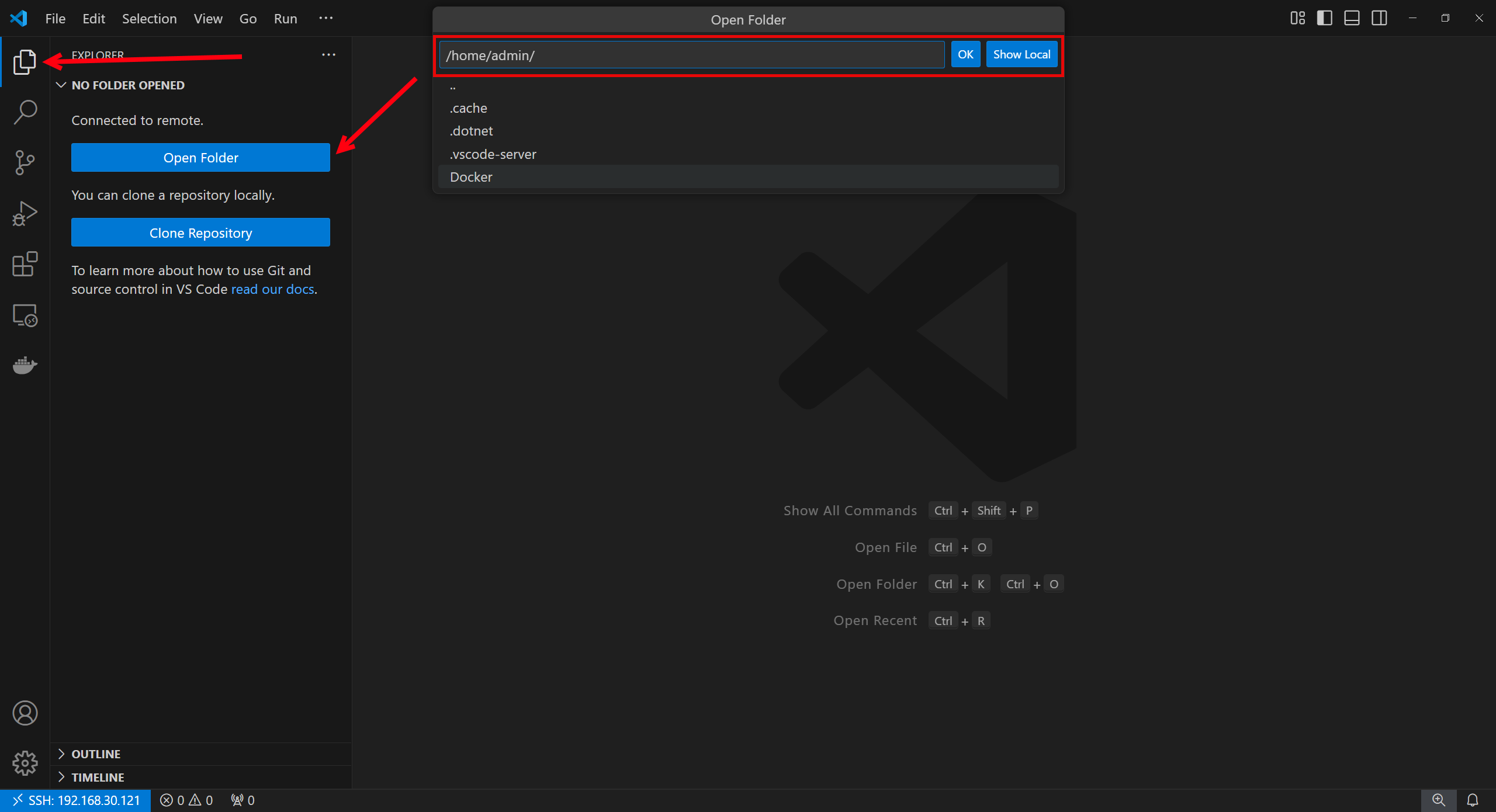The image size is (1496, 812).
Task: Open the Selection menu
Action: click(149, 19)
